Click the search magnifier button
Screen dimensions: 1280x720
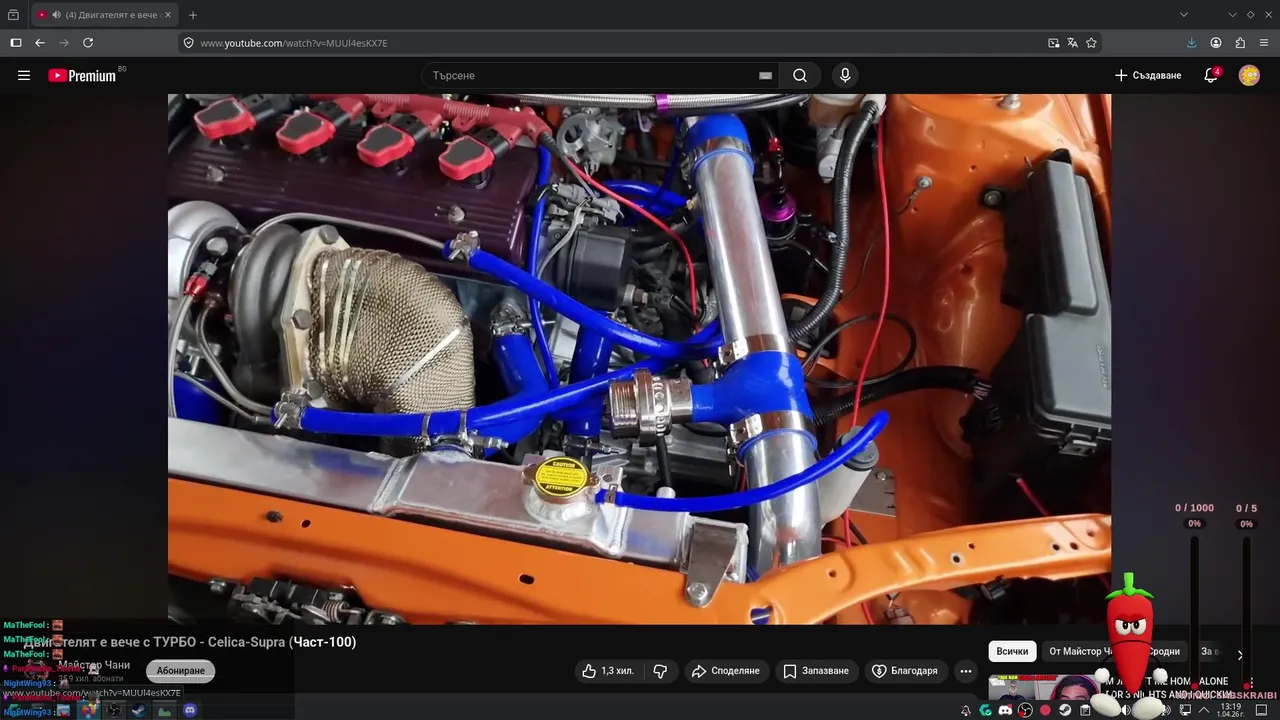[800, 75]
